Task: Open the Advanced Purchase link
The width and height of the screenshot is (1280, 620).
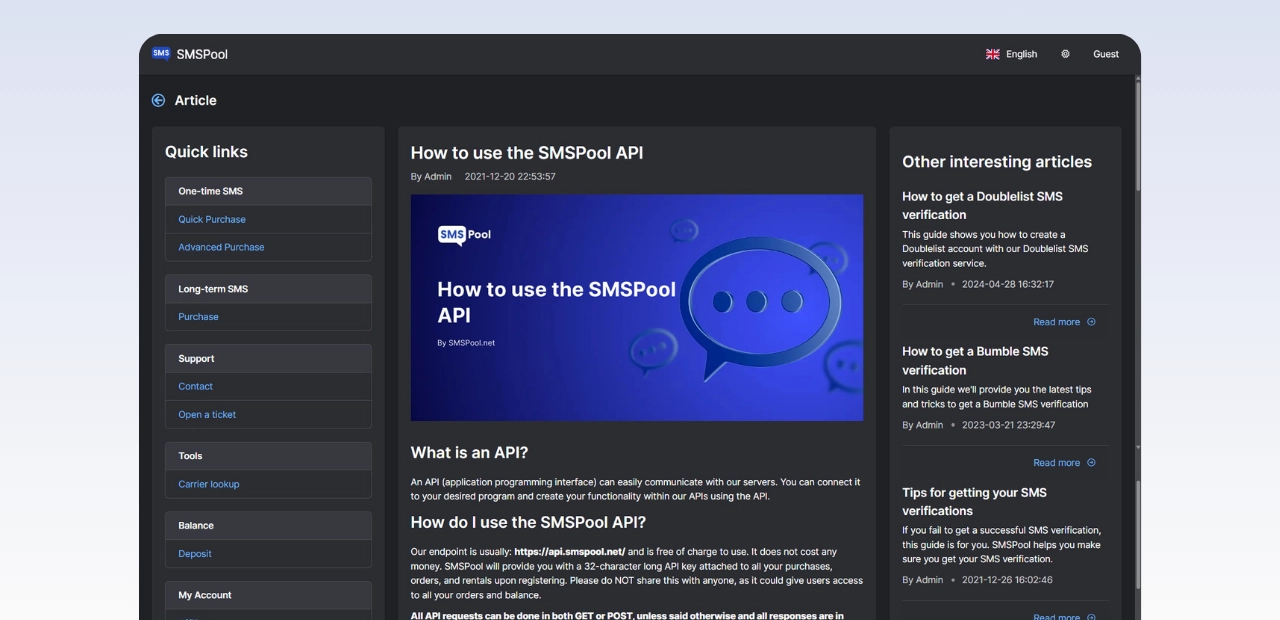Action: click(221, 247)
